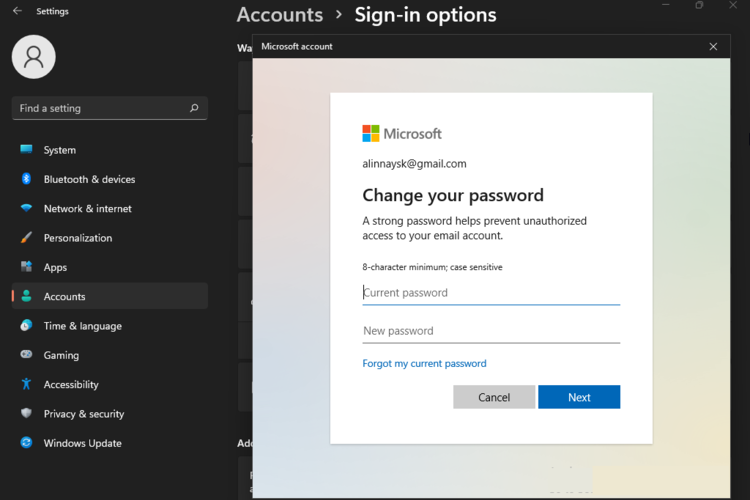The height and width of the screenshot is (500, 750).
Task: Click the search magnifier in Find a setting
Action: [194, 108]
